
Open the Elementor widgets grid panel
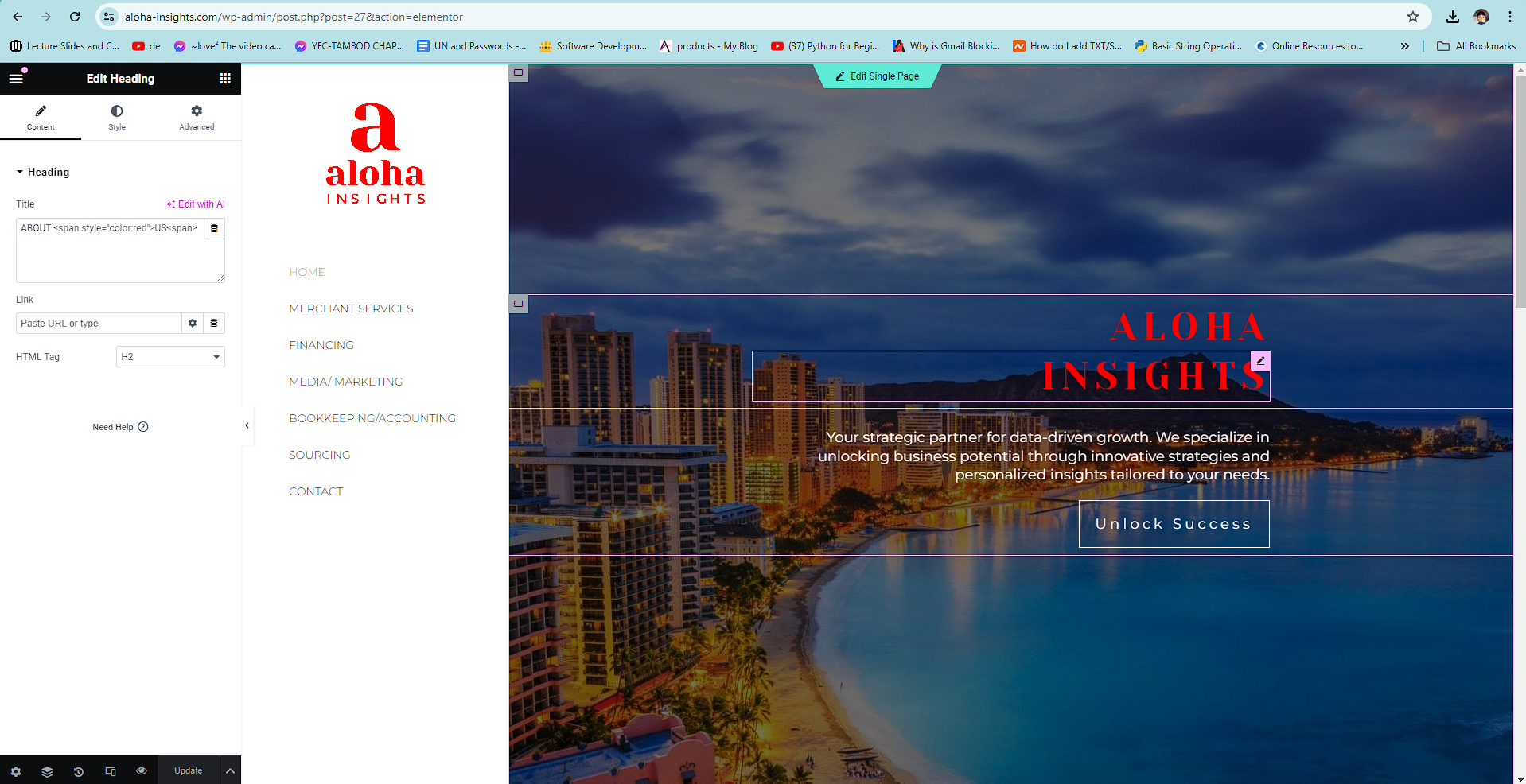click(x=225, y=78)
